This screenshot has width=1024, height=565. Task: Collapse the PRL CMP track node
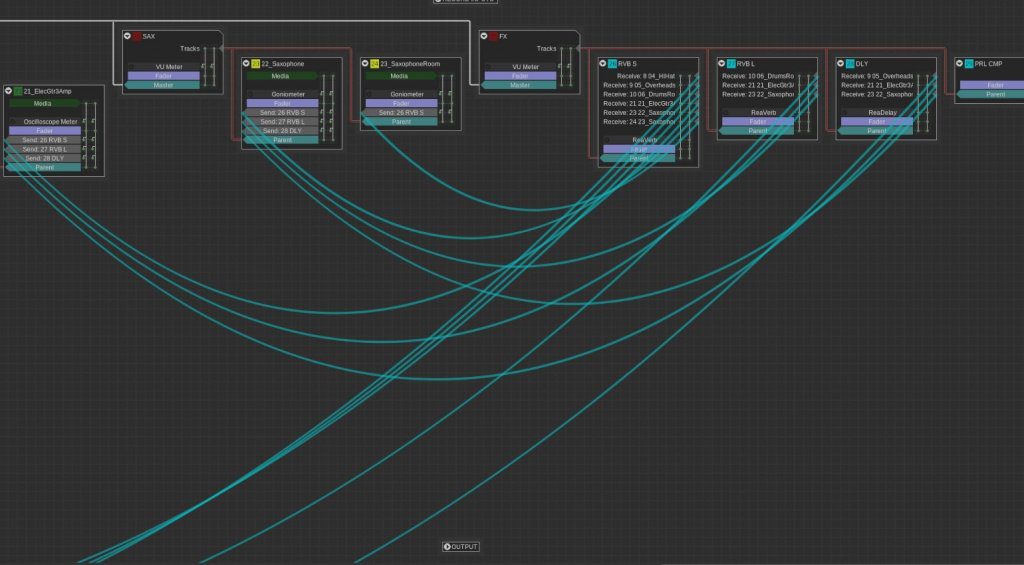(x=960, y=63)
